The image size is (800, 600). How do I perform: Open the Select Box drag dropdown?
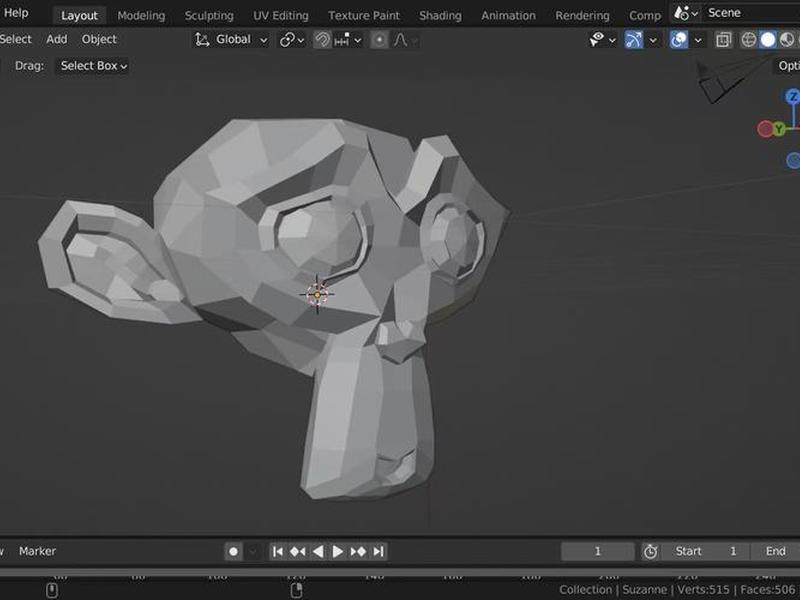click(92, 66)
